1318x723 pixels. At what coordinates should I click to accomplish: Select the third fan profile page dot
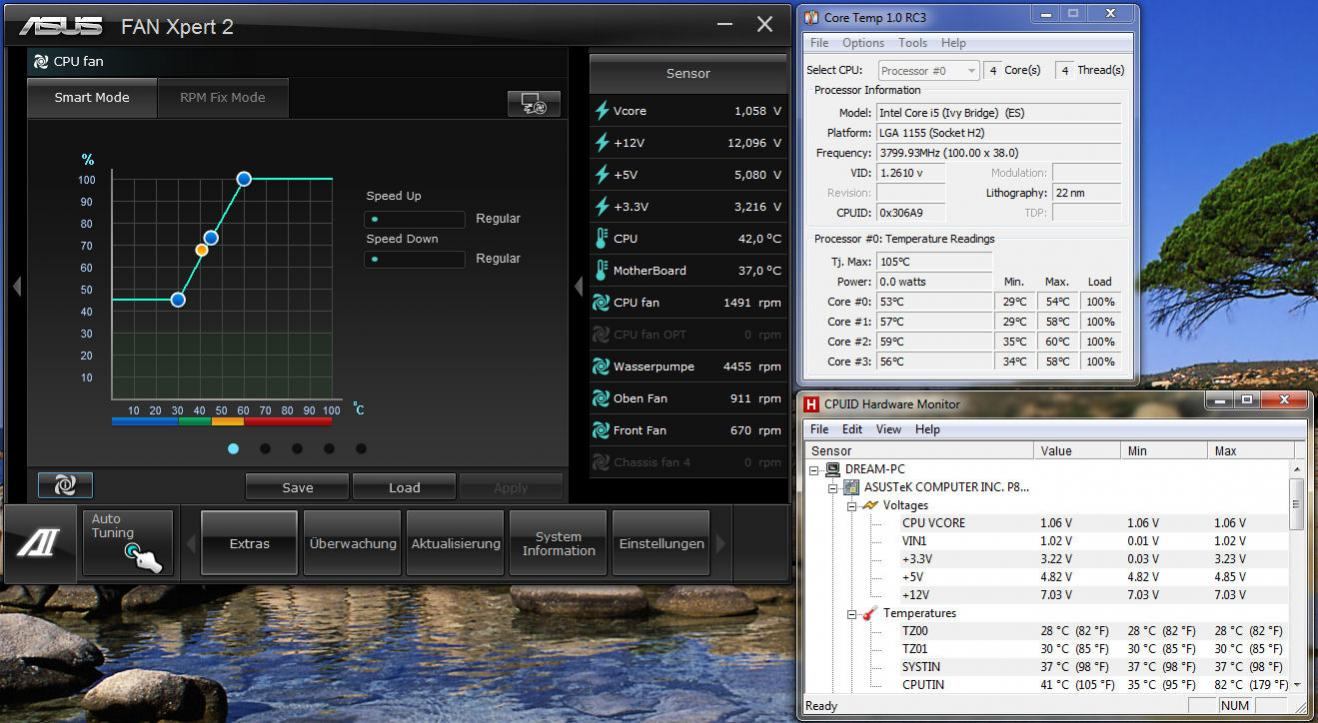(x=297, y=449)
